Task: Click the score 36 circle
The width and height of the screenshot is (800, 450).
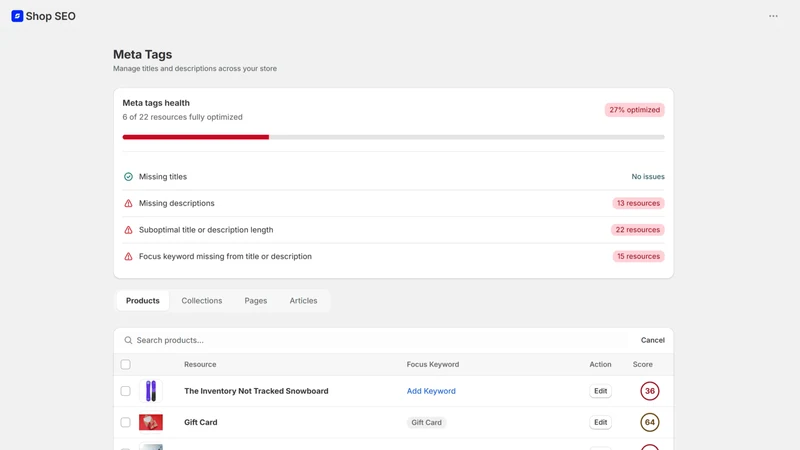Action: tap(649, 391)
